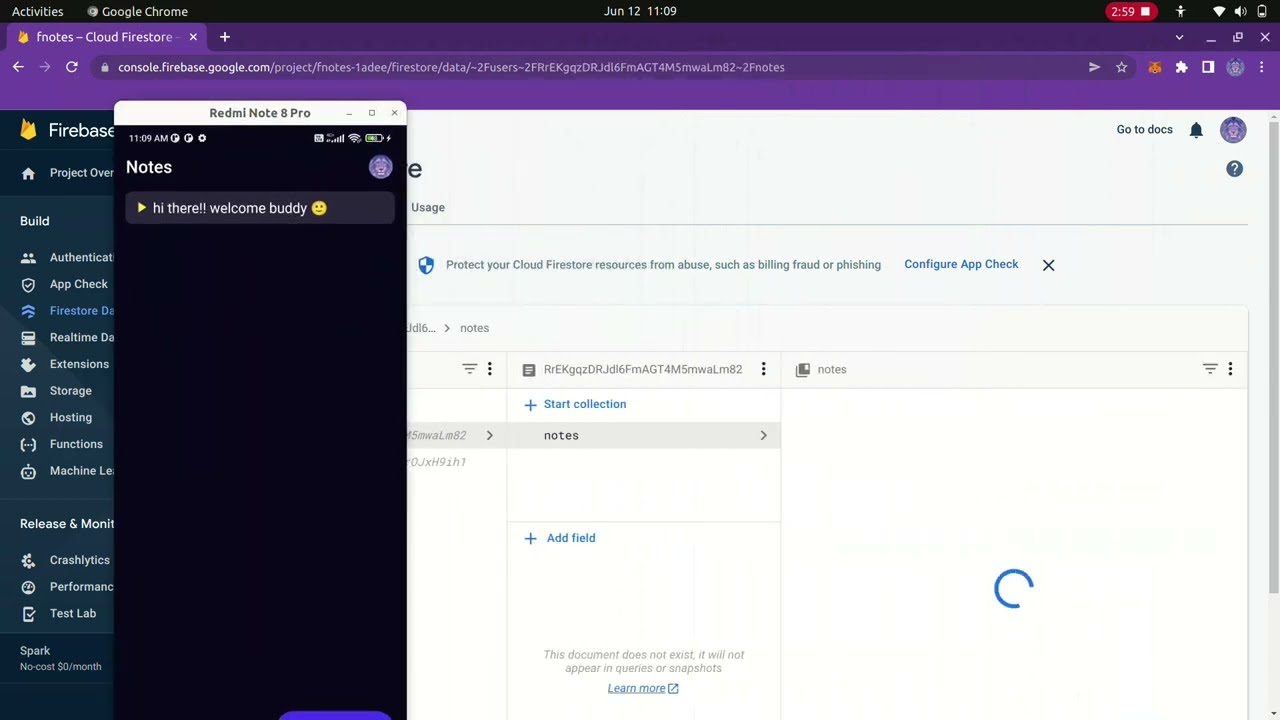Open Chrome side panel icon

1208,67
